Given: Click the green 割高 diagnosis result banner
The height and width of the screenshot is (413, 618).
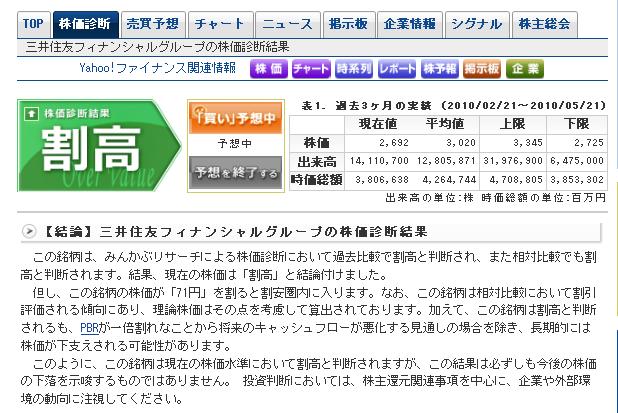Looking at the screenshot, I should point(99,146).
